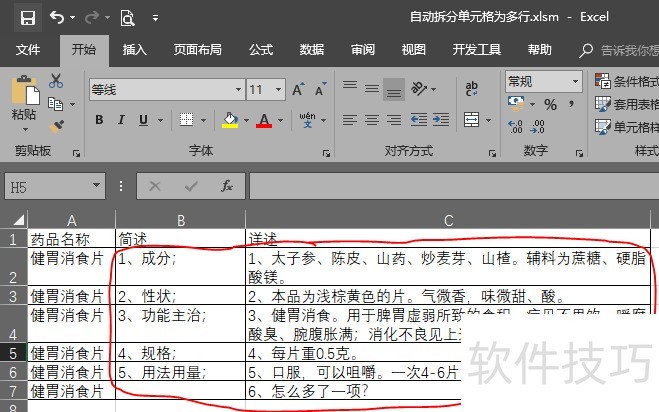Open Clipboard pane launcher in 剪贴板 group
This screenshot has height=412, width=659.
click(x=76, y=153)
